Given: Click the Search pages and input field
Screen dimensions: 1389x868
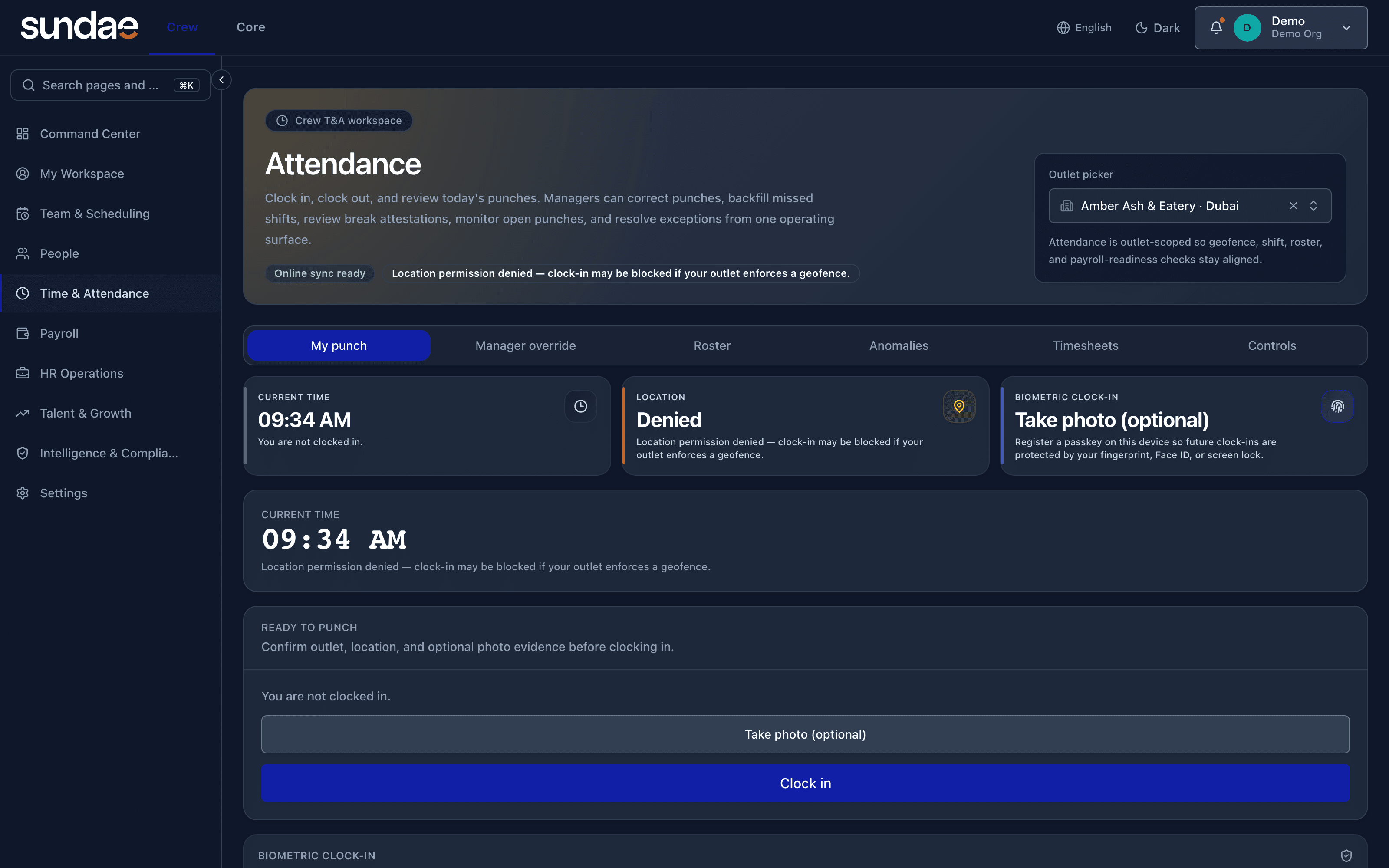Looking at the screenshot, I should 110,85.
